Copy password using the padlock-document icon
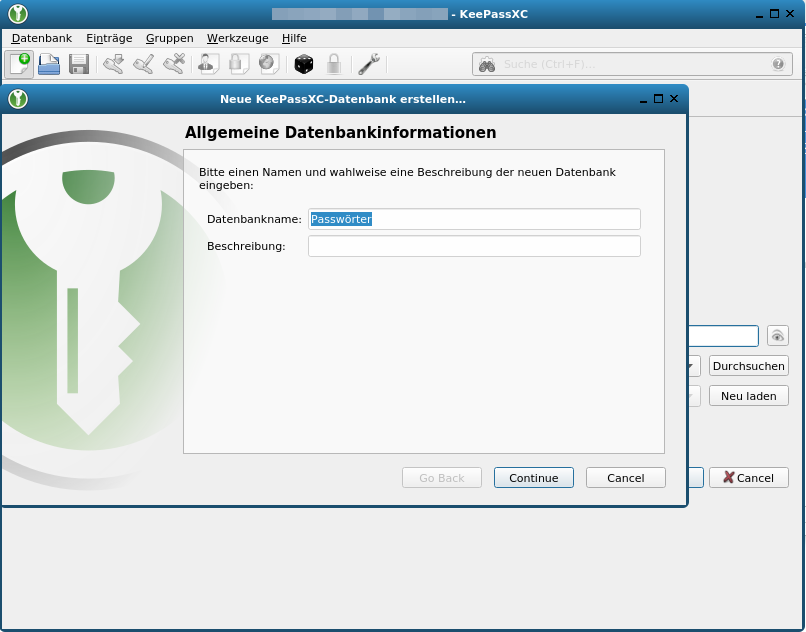The image size is (806, 632). pos(237,63)
